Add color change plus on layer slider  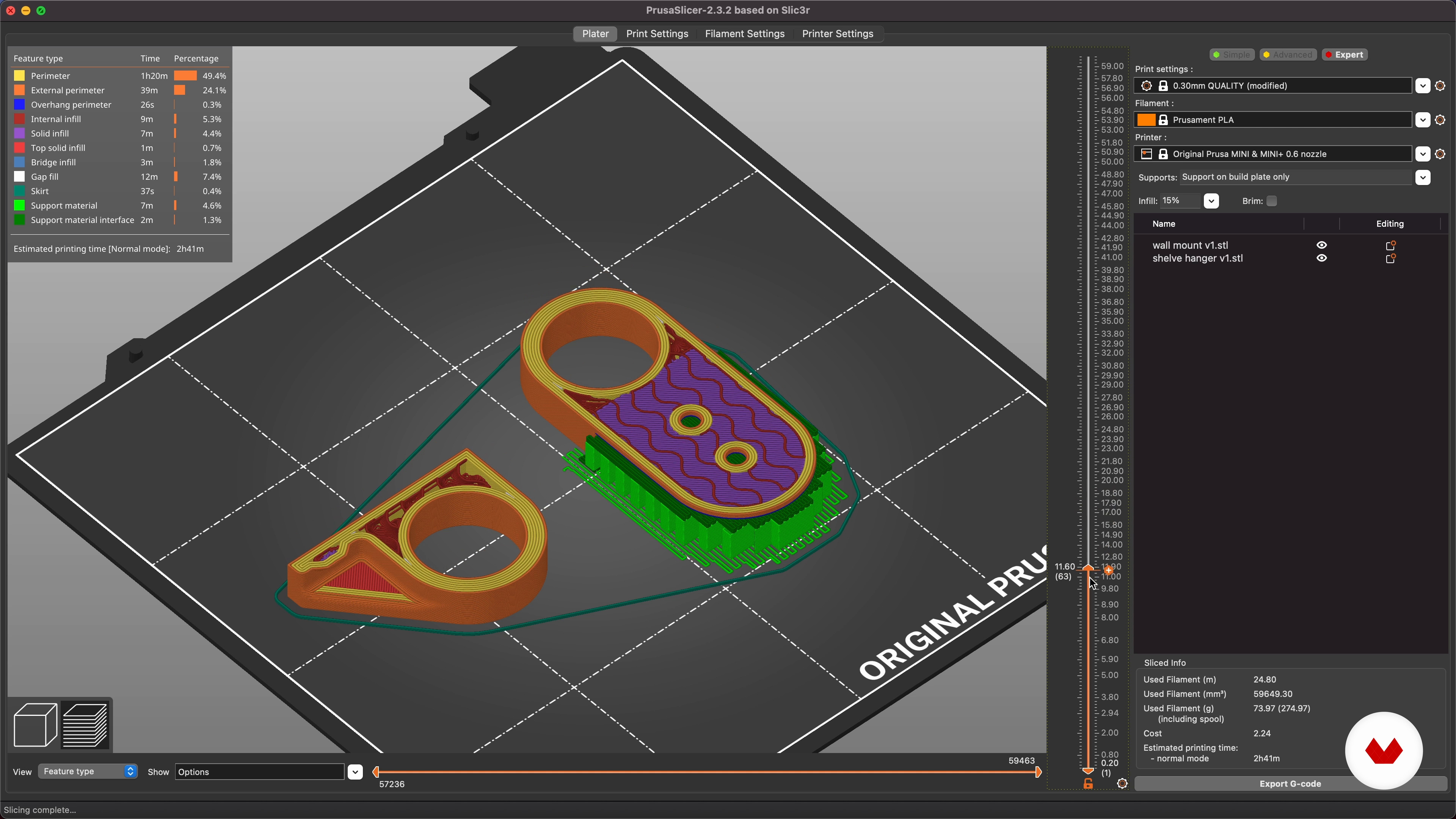pos(1108,570)
